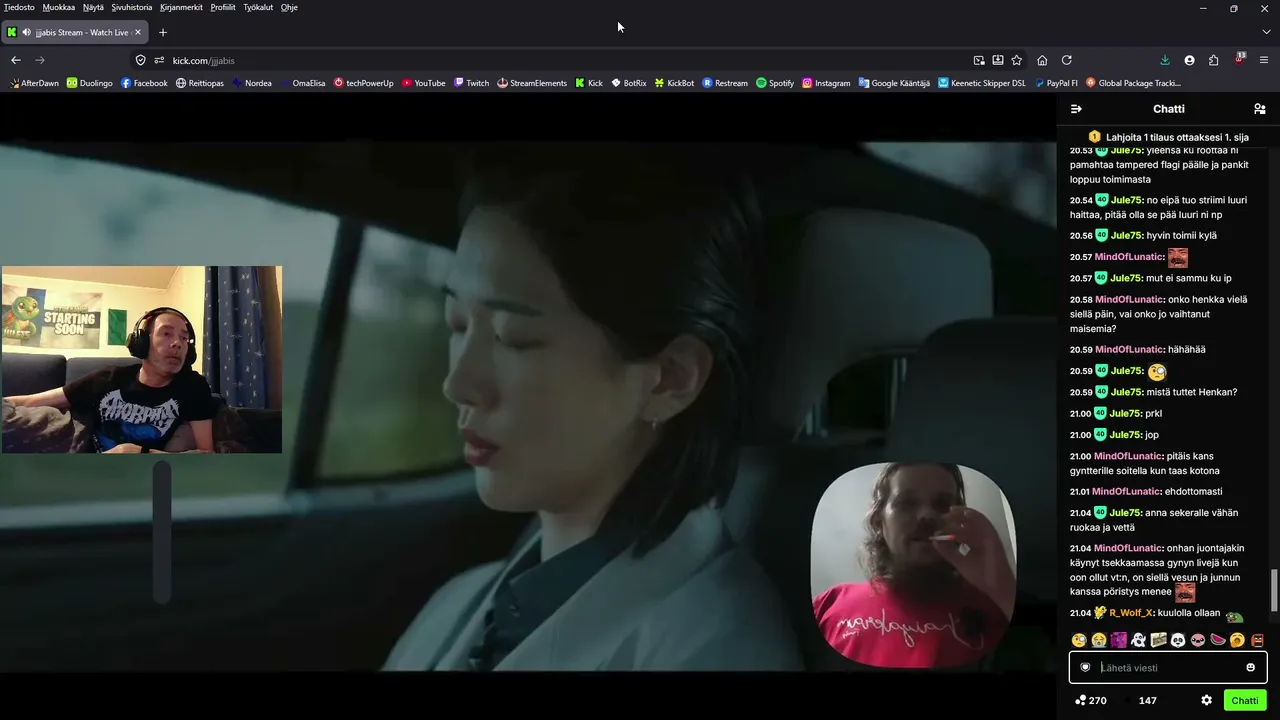Open the Global Package Tracking bookmark

(x=1133, y=83)
